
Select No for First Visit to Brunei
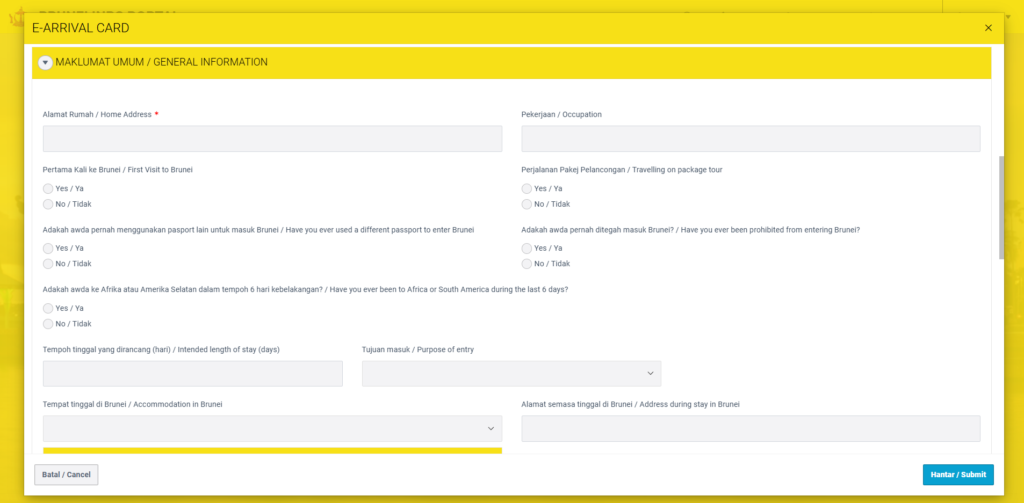pyautogui.click(x=48, y=204)
